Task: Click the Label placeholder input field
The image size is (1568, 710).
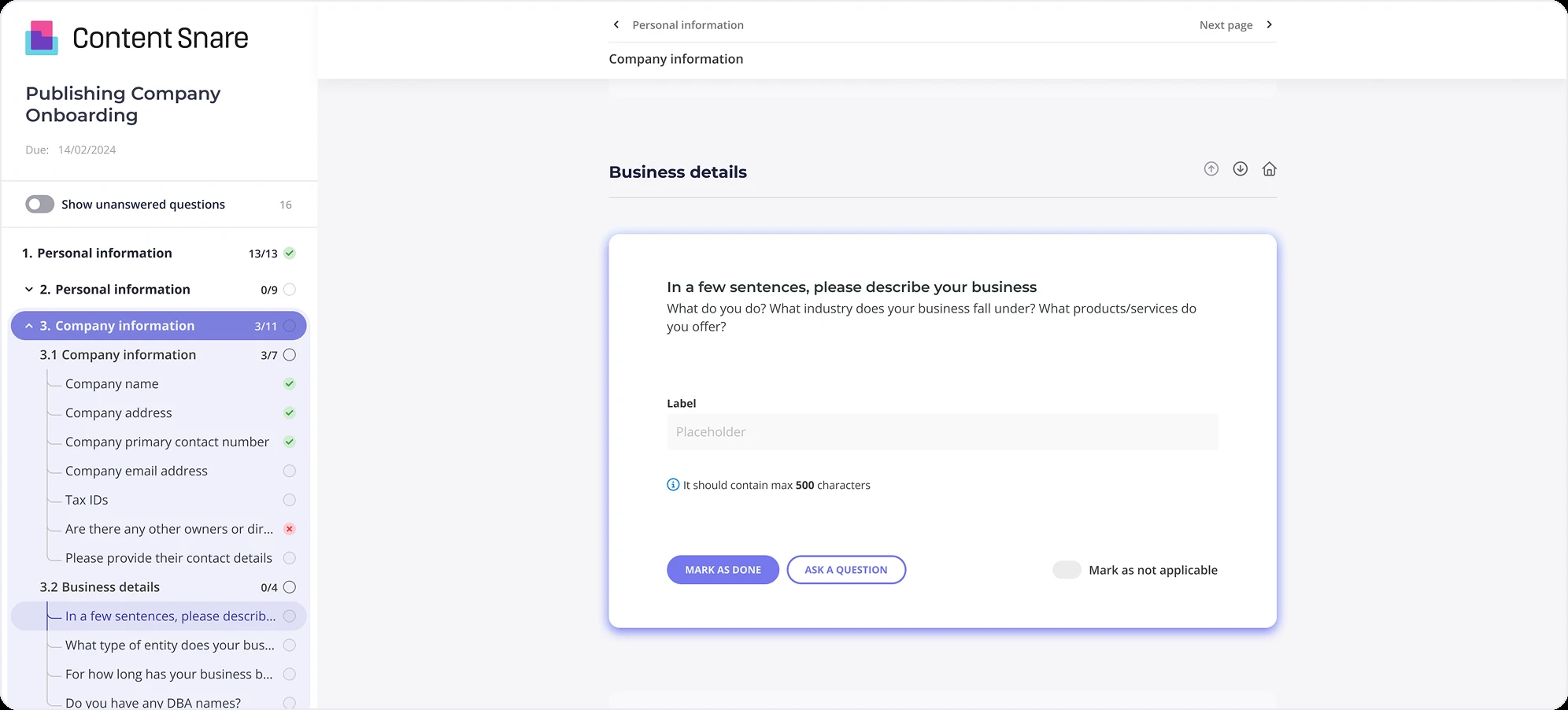Action: point(941,431)
